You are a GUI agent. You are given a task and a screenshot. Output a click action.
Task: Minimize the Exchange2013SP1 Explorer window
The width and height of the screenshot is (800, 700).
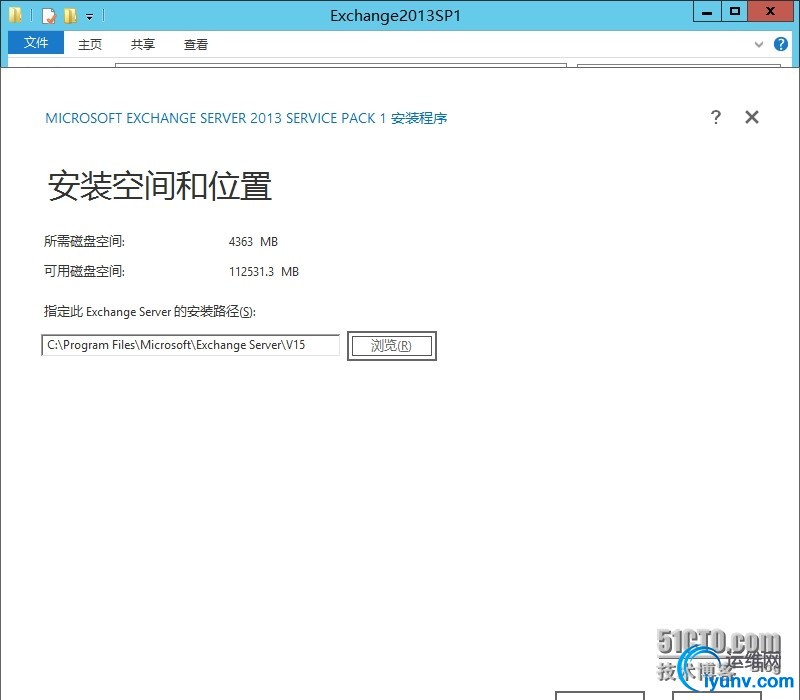707,11
